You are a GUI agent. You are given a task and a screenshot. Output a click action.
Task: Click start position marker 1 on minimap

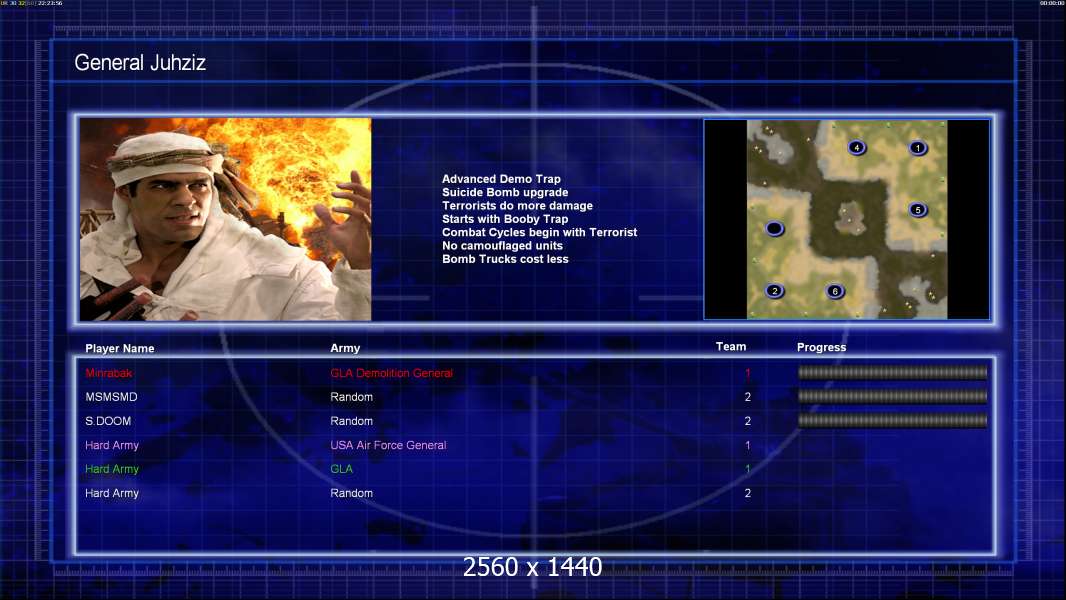pyautogui.click(x=918, y=147)
